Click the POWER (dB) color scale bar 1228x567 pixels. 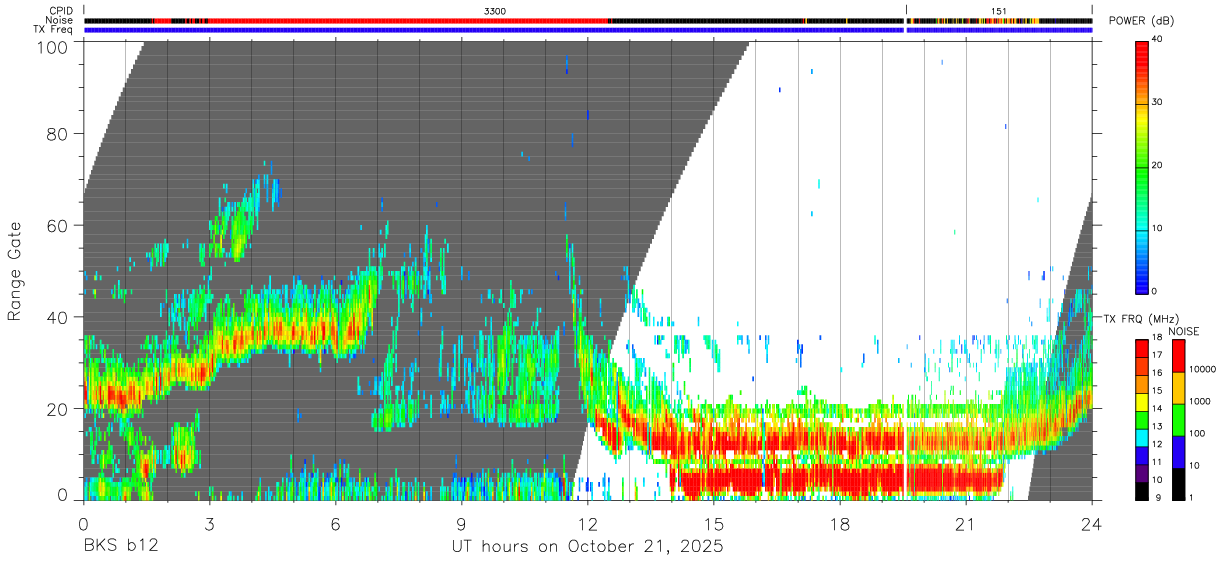click(1141, 166)
